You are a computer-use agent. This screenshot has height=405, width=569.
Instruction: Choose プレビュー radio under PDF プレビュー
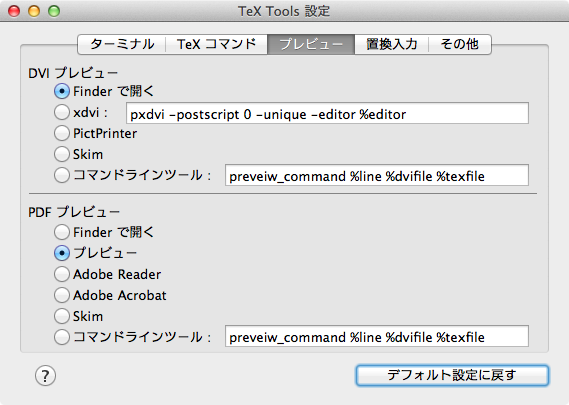(62, 253)
